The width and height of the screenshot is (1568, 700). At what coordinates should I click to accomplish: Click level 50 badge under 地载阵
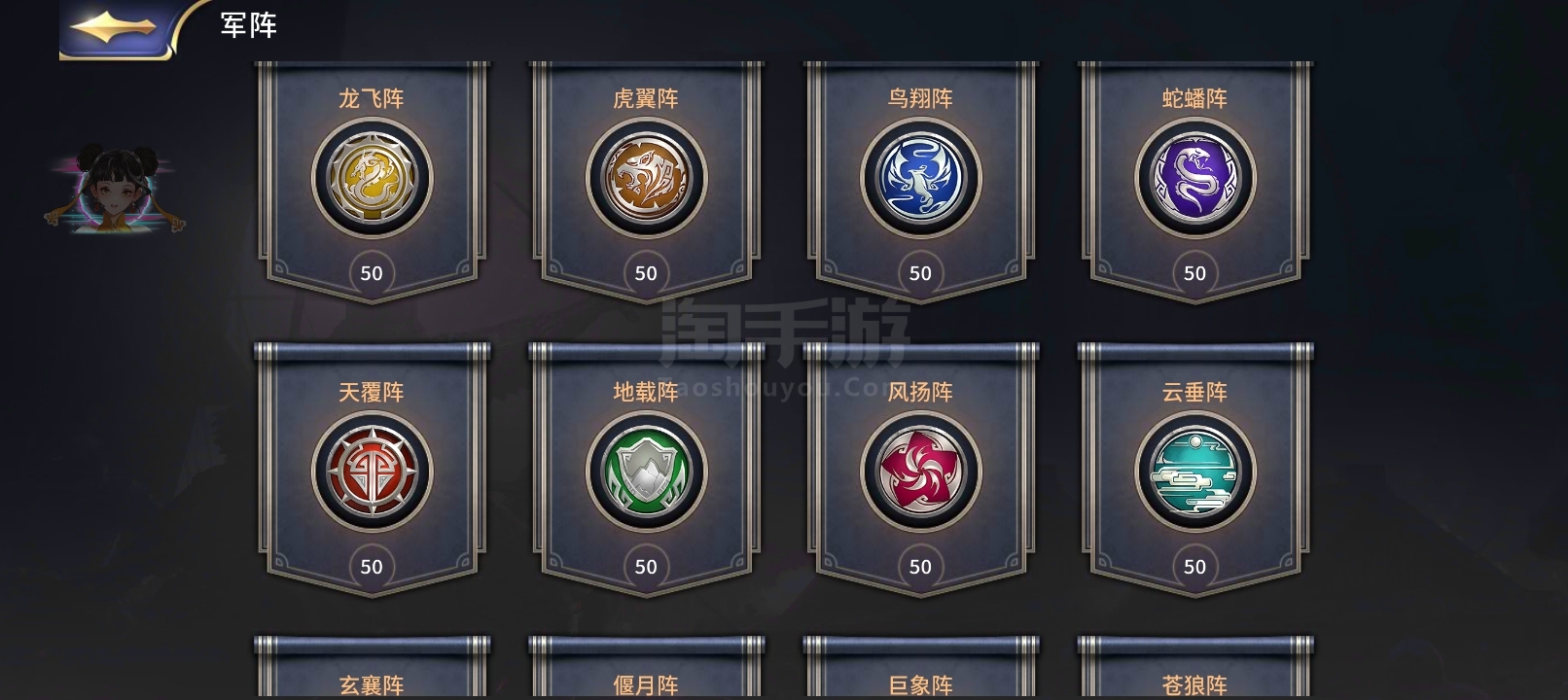[x=646, y=567]
